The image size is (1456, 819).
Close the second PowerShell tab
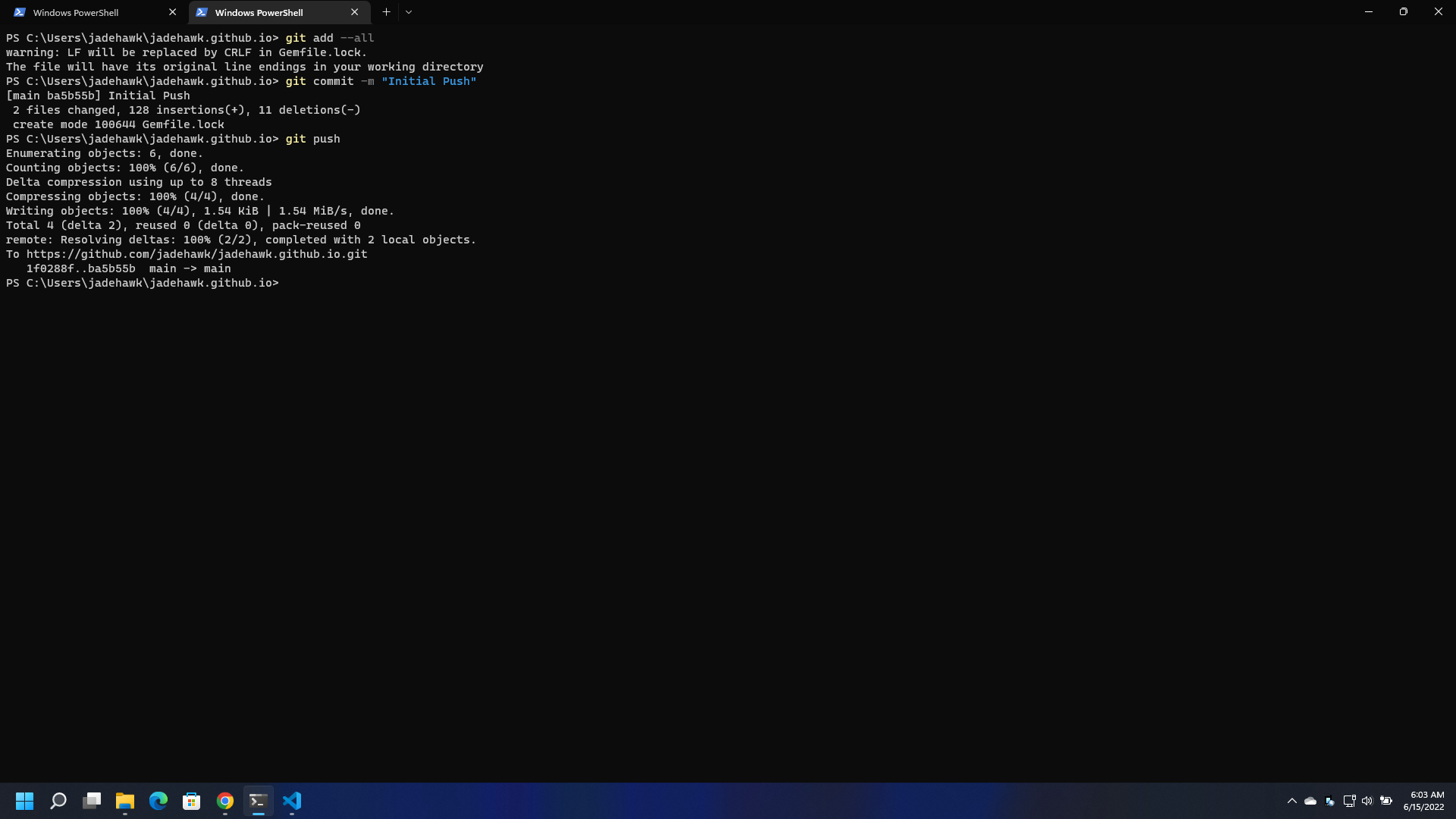point(354,12)
